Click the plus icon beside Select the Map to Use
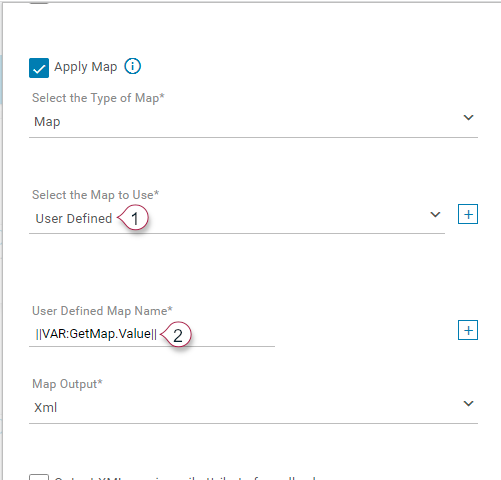This screenshot has height=480, width=501. point(468,214)
